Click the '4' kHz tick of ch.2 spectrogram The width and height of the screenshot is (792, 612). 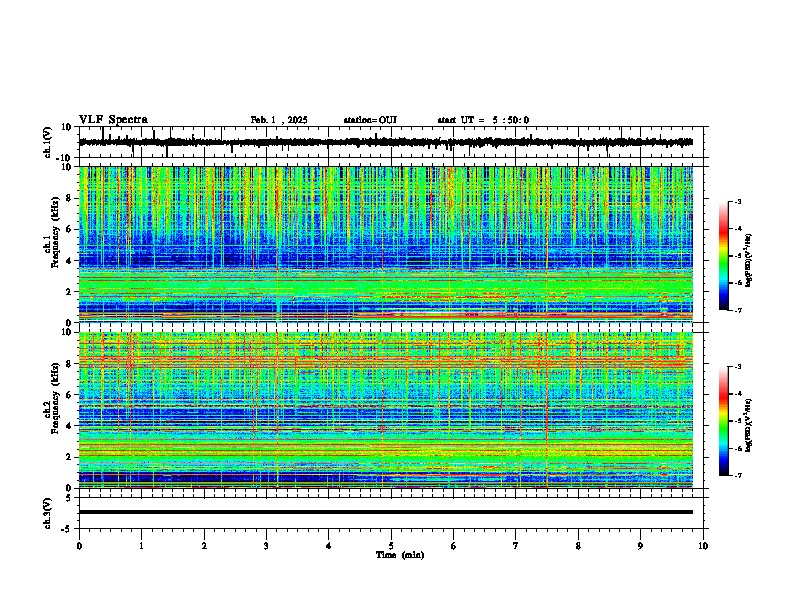point(70,426)
